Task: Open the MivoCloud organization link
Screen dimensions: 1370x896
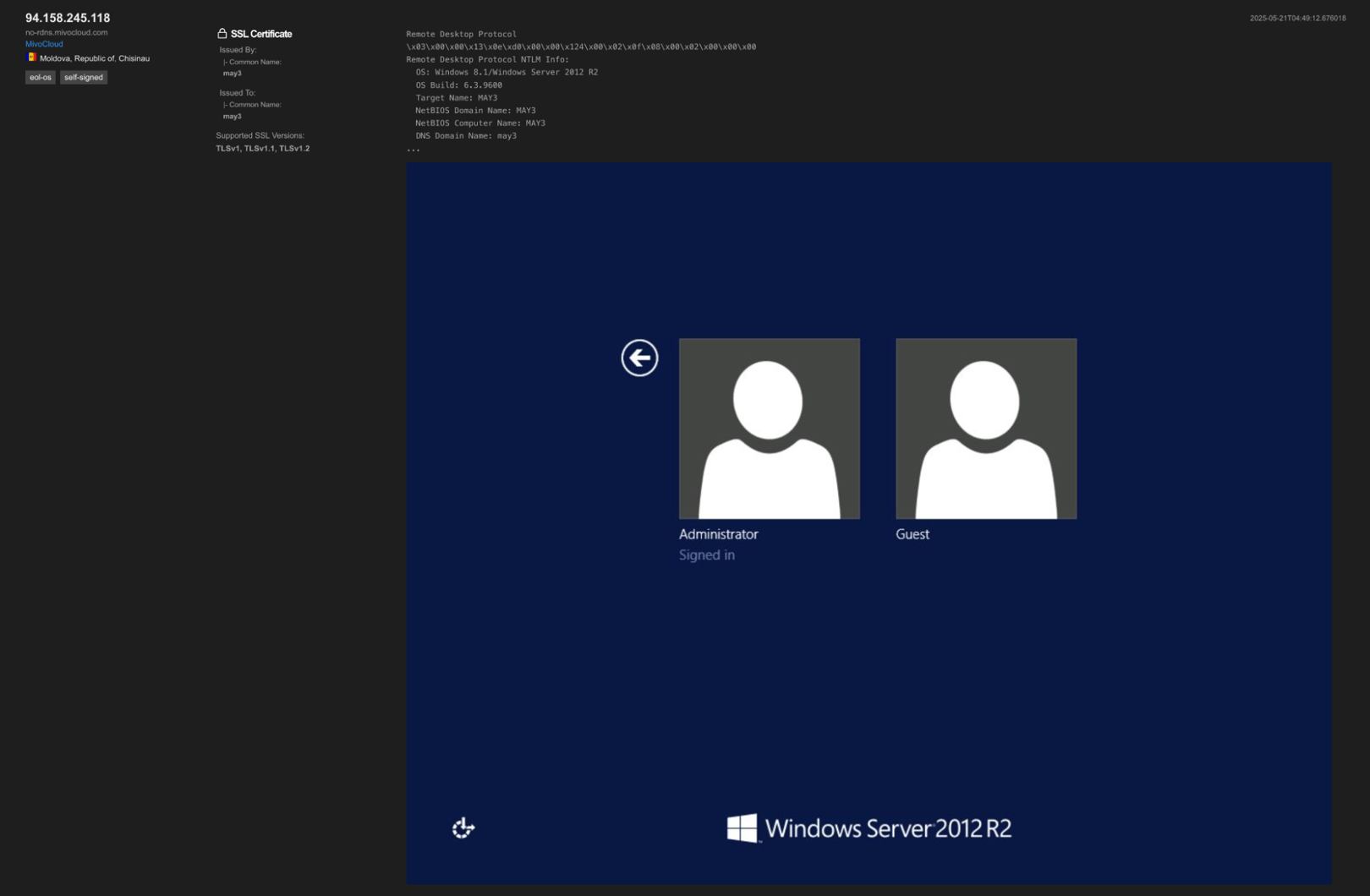Action: point(44,44)
